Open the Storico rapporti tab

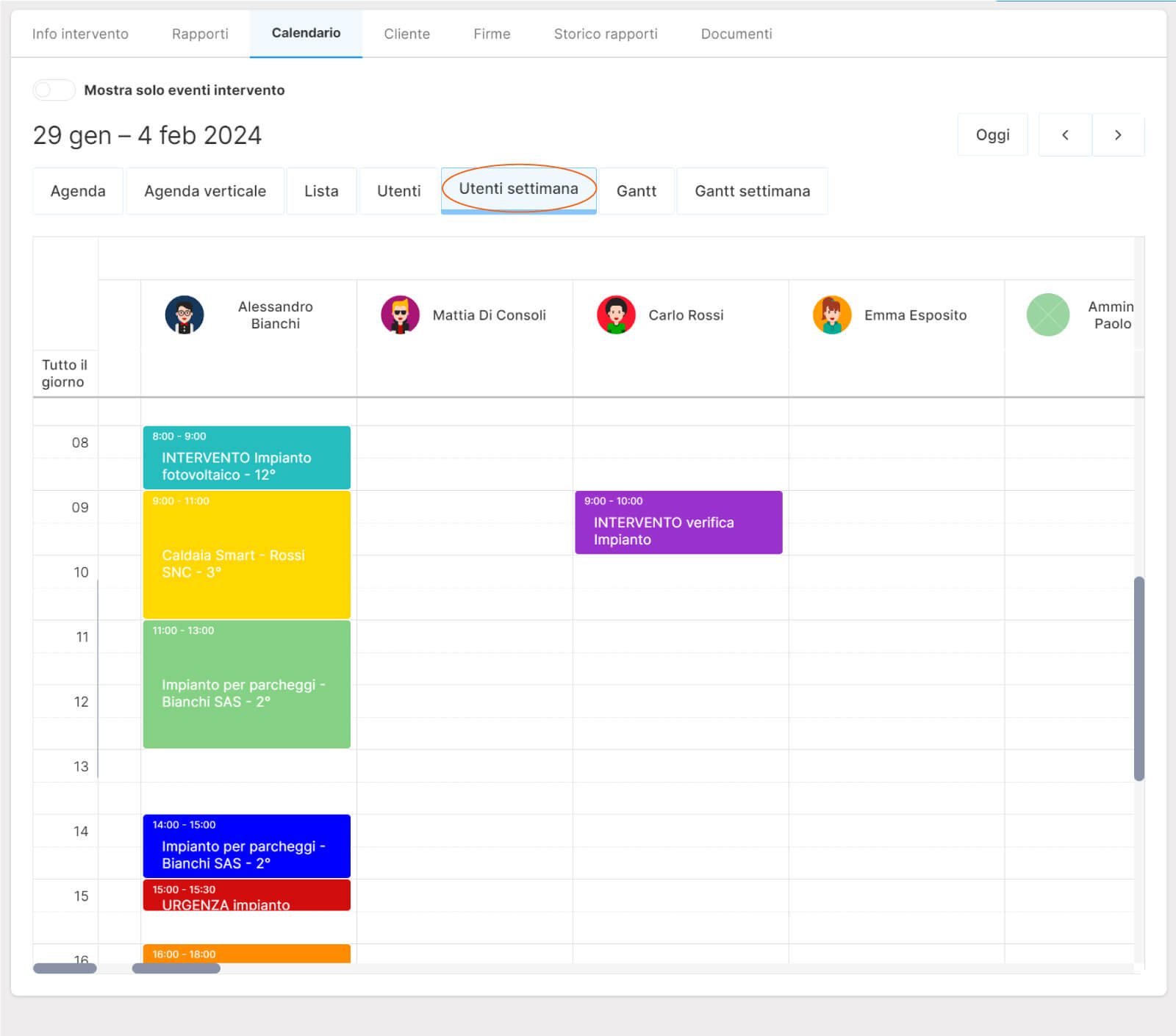pyautogui.click(x=605, y=34)
